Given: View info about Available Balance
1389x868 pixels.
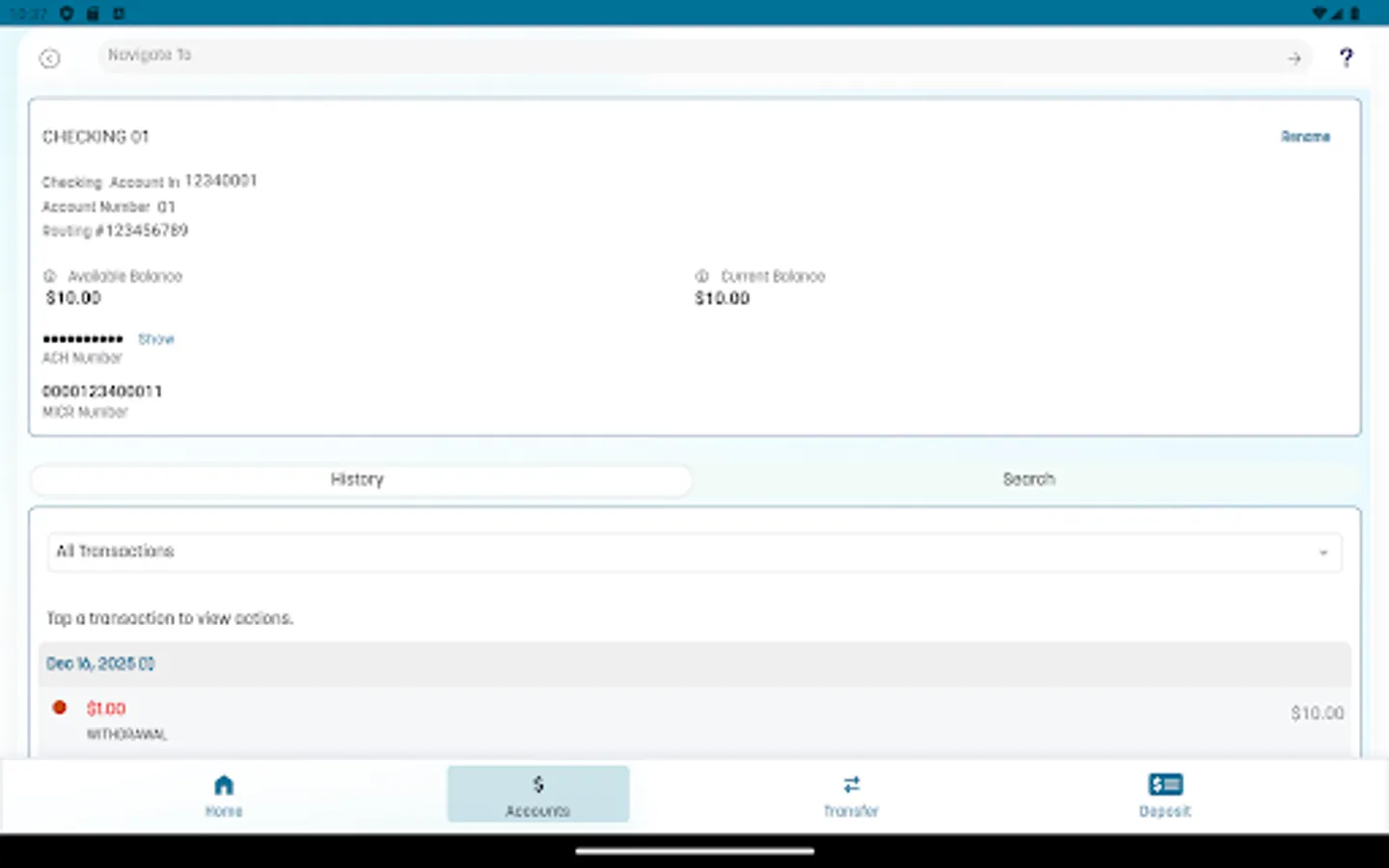Looking at the screenshot, I should tap(49, 276).
